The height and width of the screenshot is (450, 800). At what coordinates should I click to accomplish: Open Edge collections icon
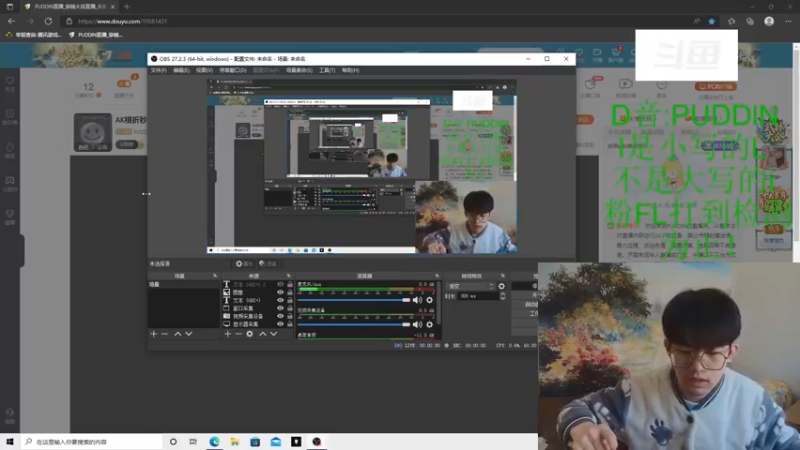tap(750, 21)
